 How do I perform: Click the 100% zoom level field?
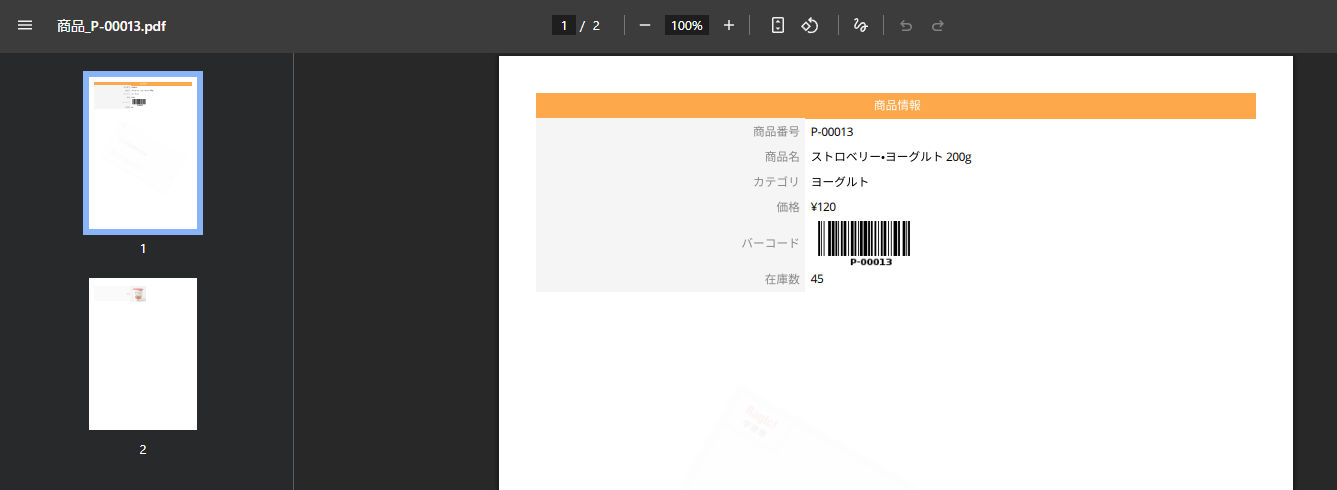click(687, 25)
